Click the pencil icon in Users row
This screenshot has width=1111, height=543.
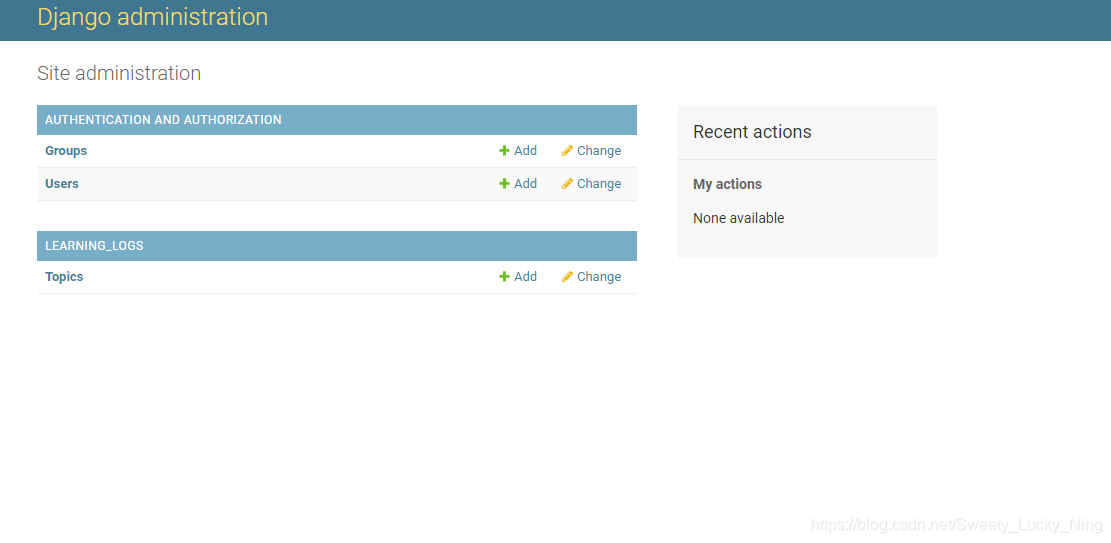tap(567, 184)
